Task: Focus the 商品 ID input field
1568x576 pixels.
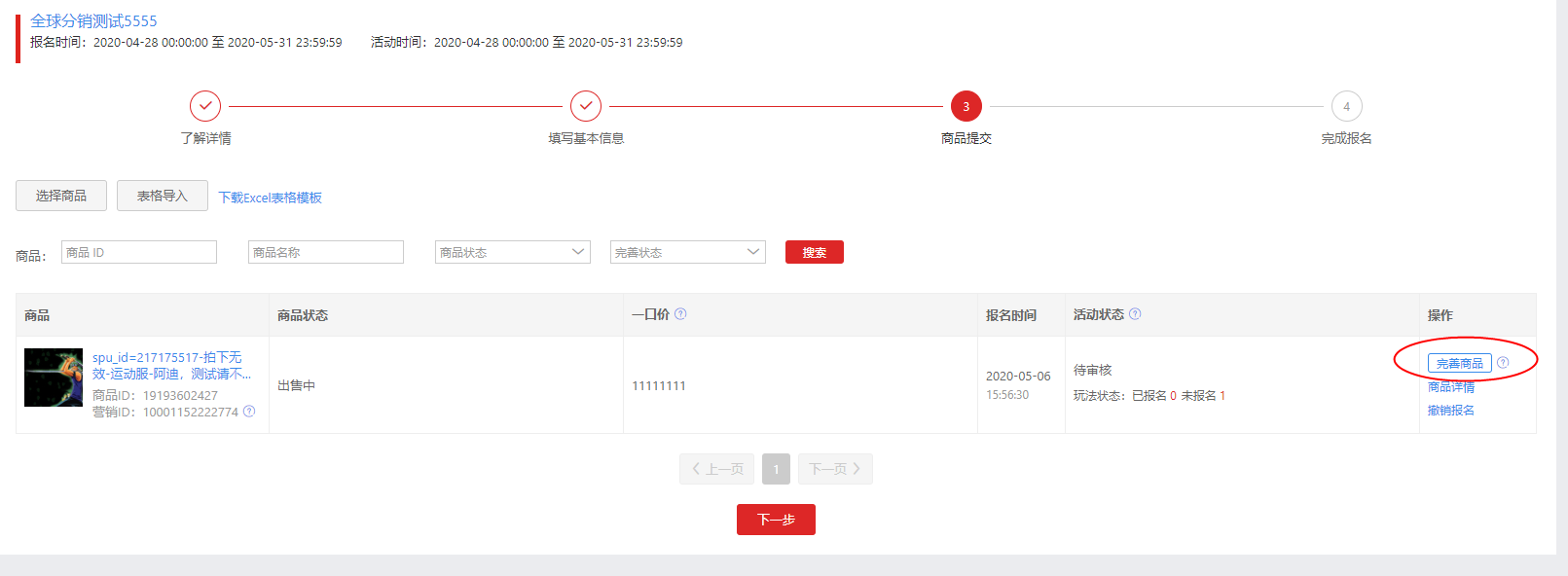Action: click(139, 252)
